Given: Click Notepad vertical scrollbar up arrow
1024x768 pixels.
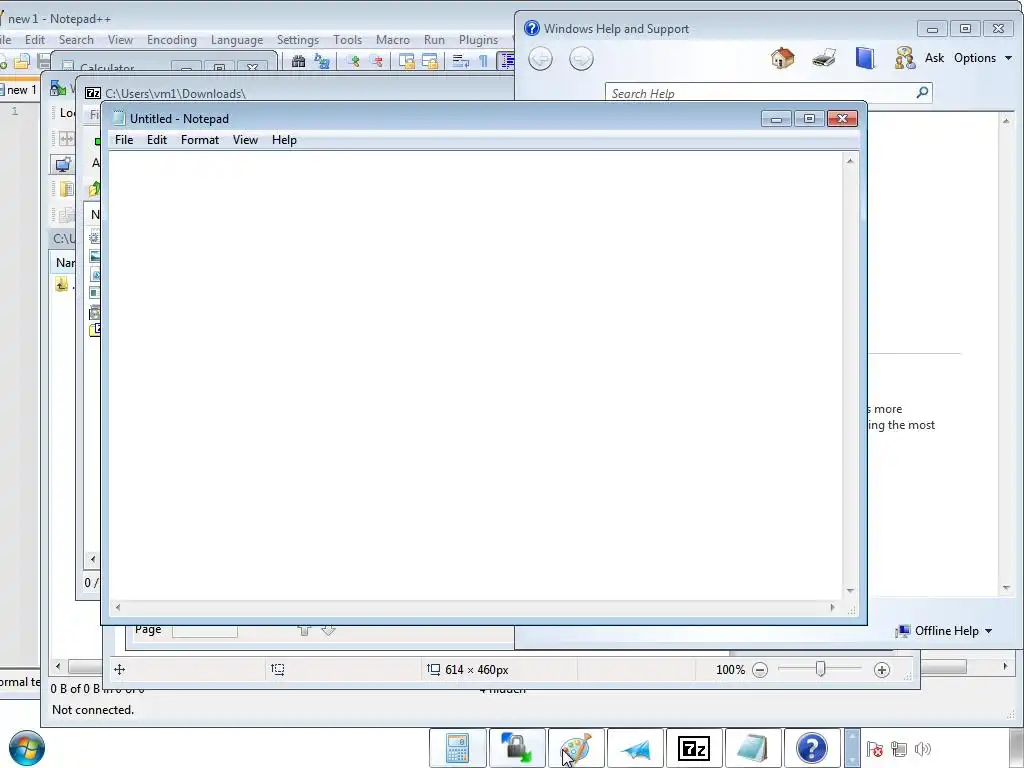Looking at the screenshot, I should pos(850,161).
